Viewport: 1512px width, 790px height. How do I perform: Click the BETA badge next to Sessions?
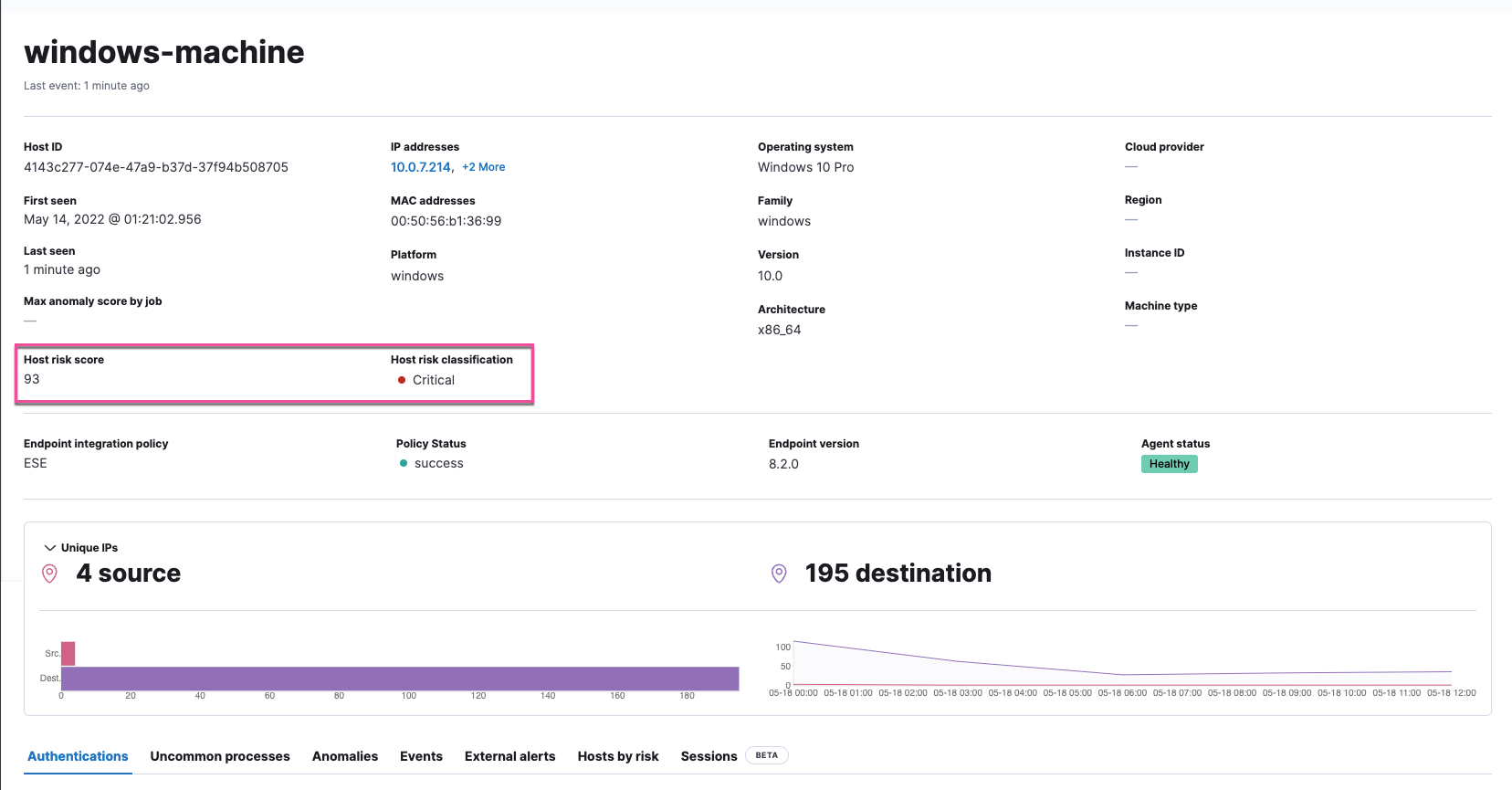[x=766, y=755]
